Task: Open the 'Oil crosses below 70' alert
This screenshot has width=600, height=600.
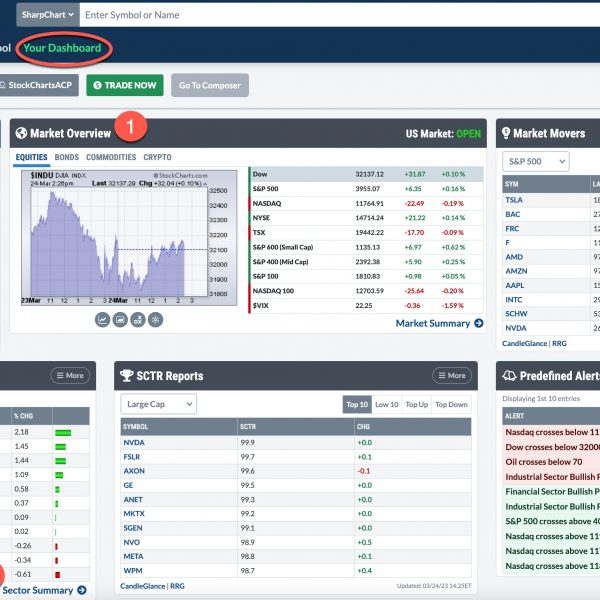Action: click(543, 462)
